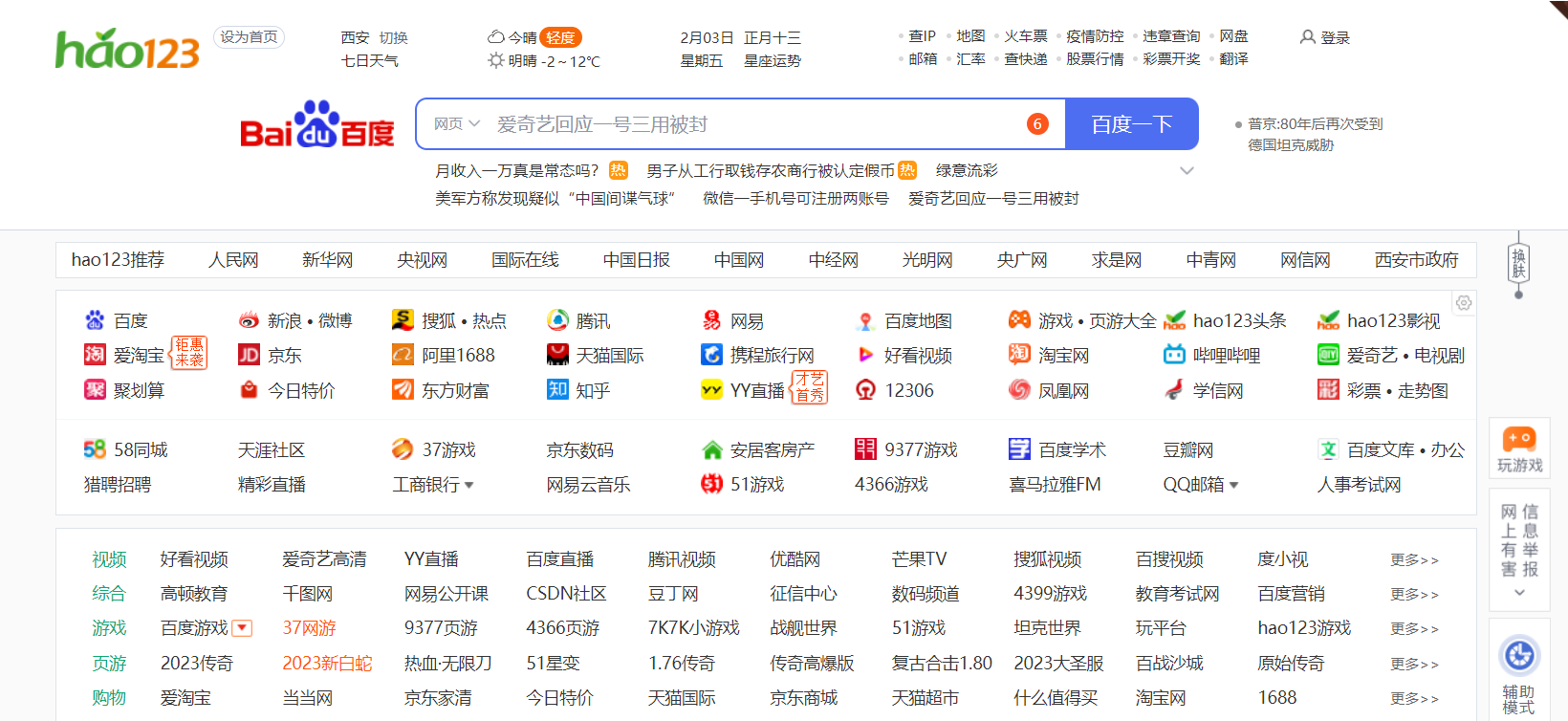The image size is (1568, 721).
Task: Select the 中国日报 nav item
Action: point(637,259)
